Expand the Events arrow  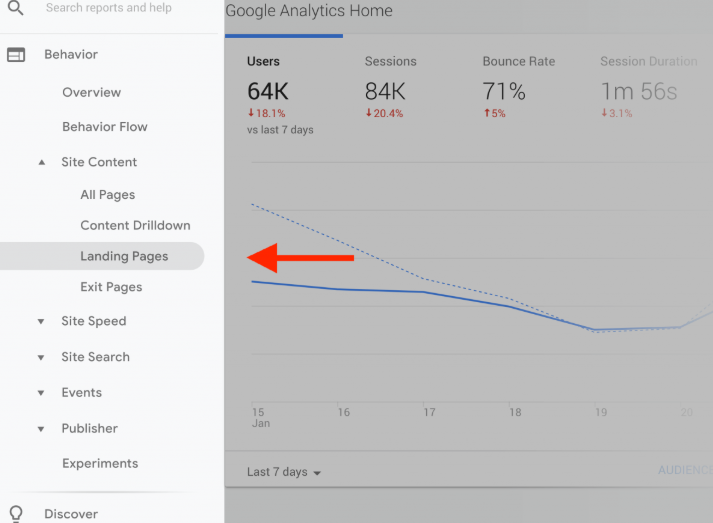[41, 393]
